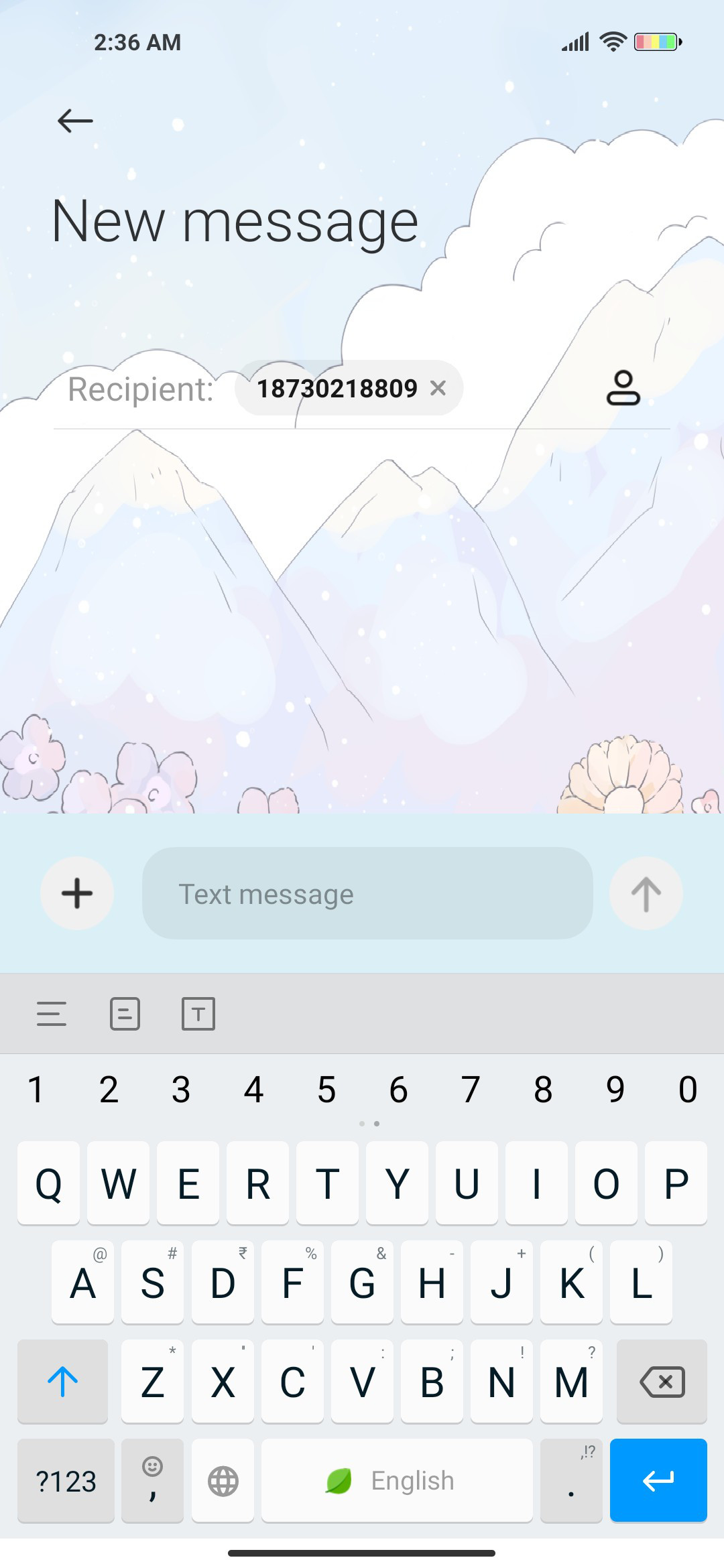Focus the Text message input field
The width and height of the screenshot is (724, 1568).
[x=367, y=893]
